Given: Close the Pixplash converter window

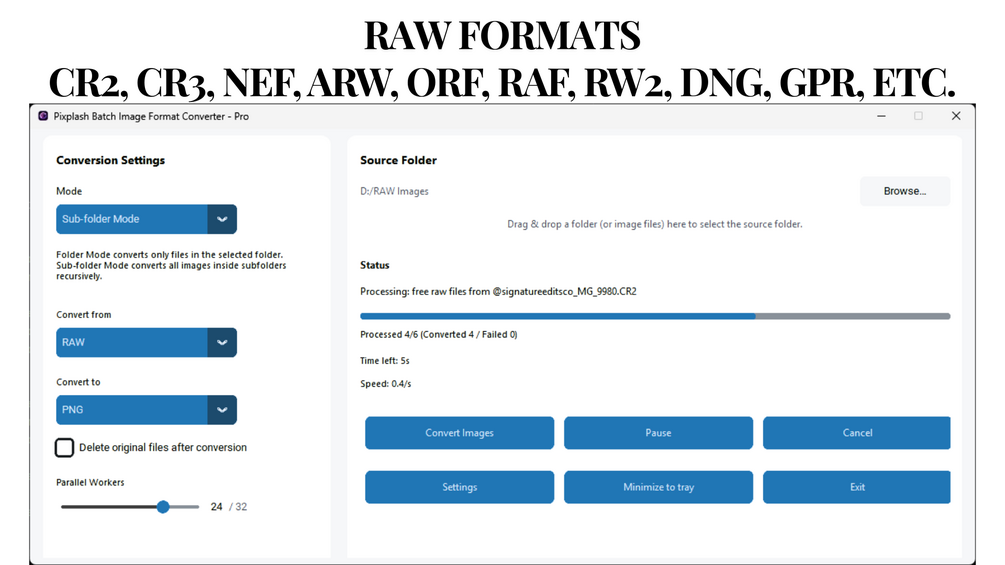Looking at the screenshot, I should (956, 116).
